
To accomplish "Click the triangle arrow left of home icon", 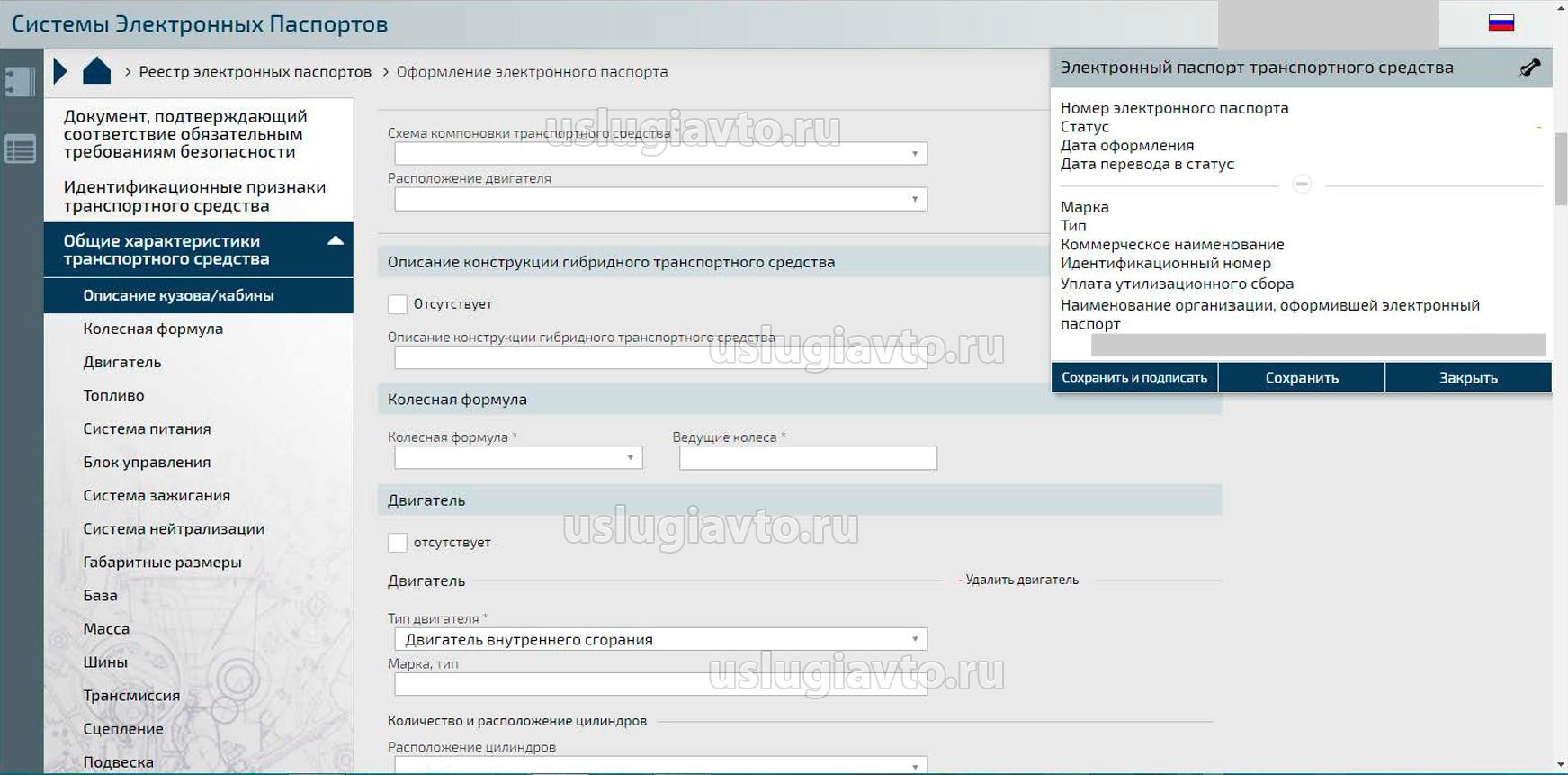I will [x=60, y=71].
